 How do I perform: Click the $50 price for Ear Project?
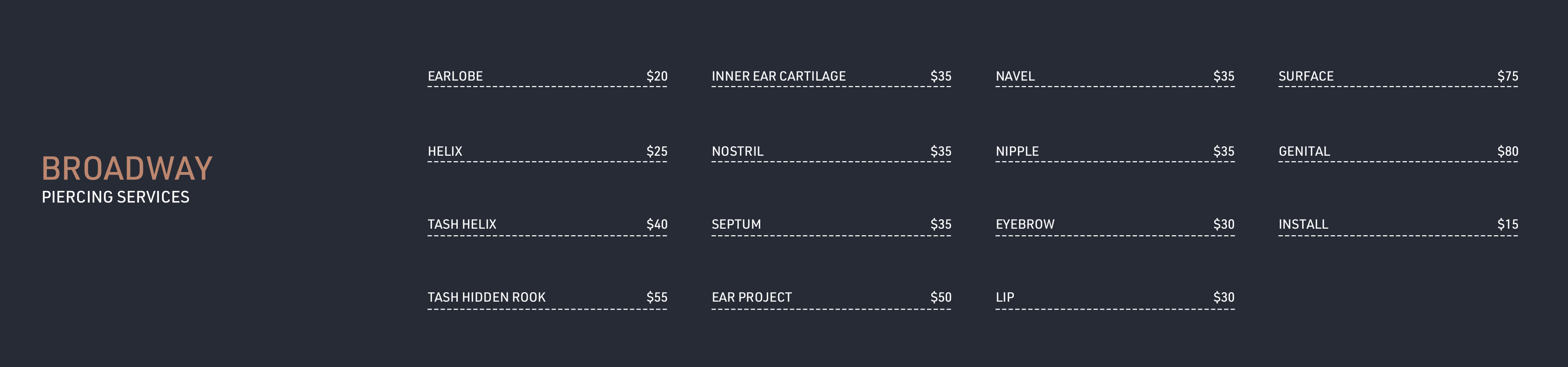tap(941, 298)
